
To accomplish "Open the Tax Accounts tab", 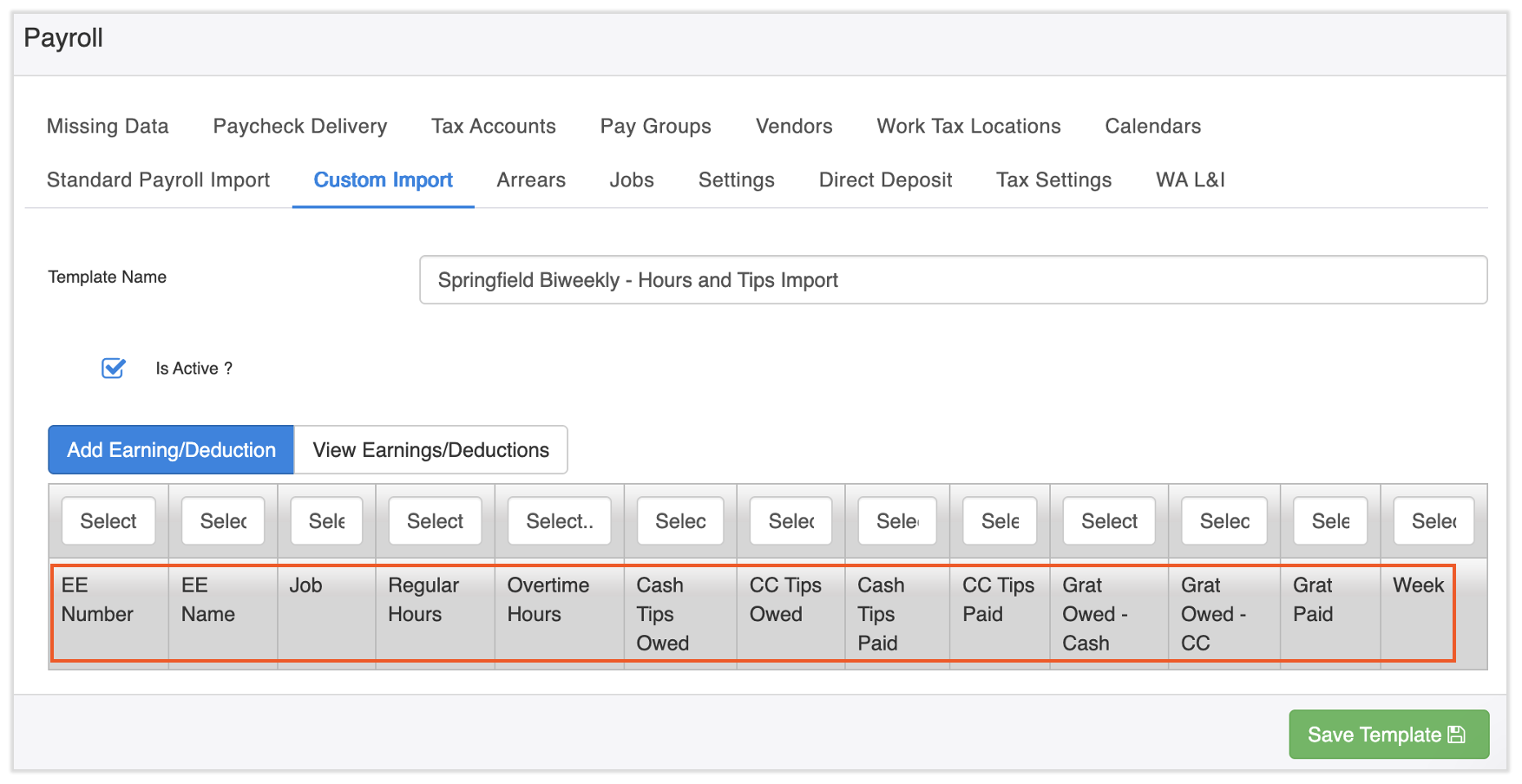I will pyautogui.click(x=493, y=127).
